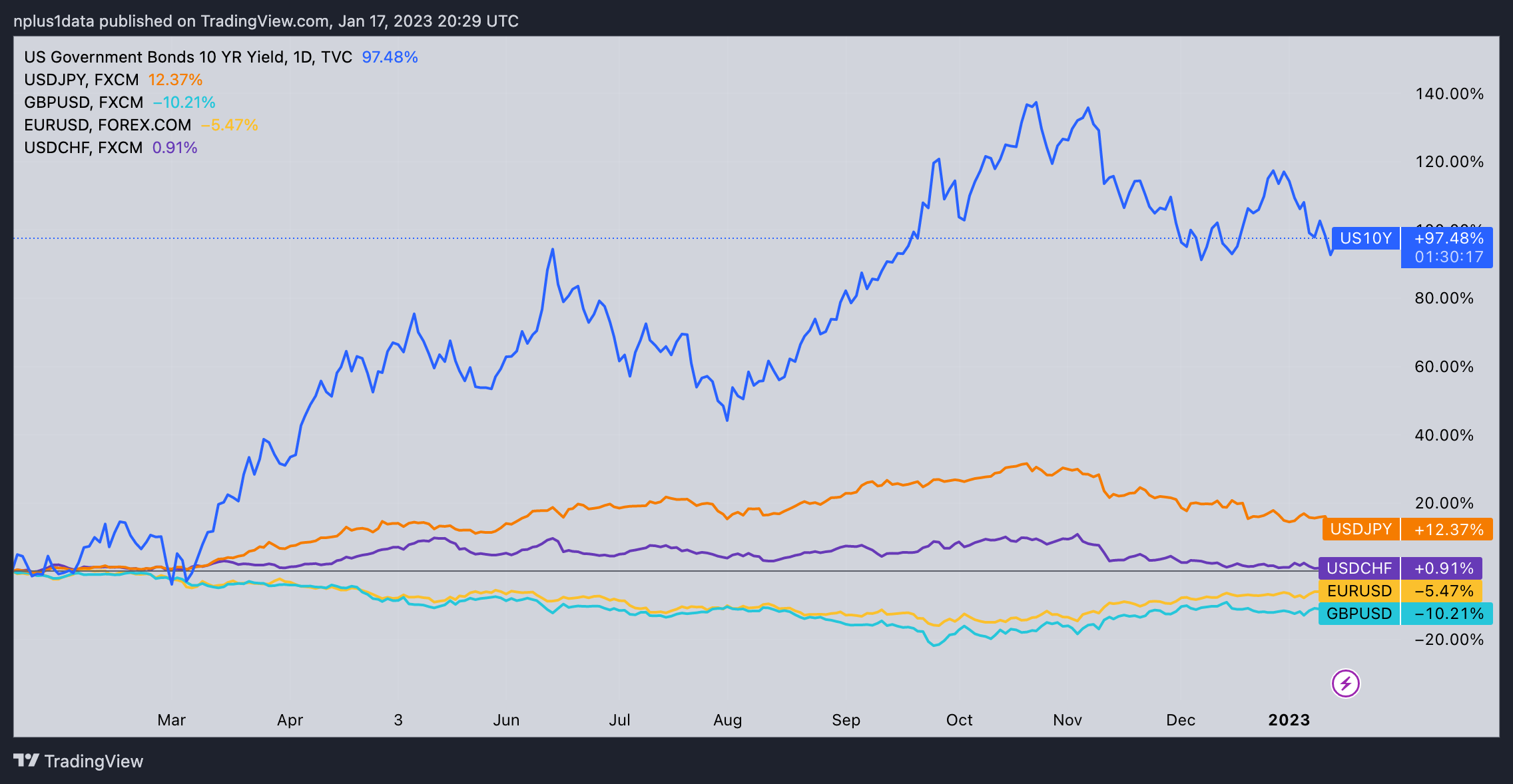Click the 140.00% price axis label
Image resolution: width=1513 pixels, height=784 pixels.
pos(1449,94)
